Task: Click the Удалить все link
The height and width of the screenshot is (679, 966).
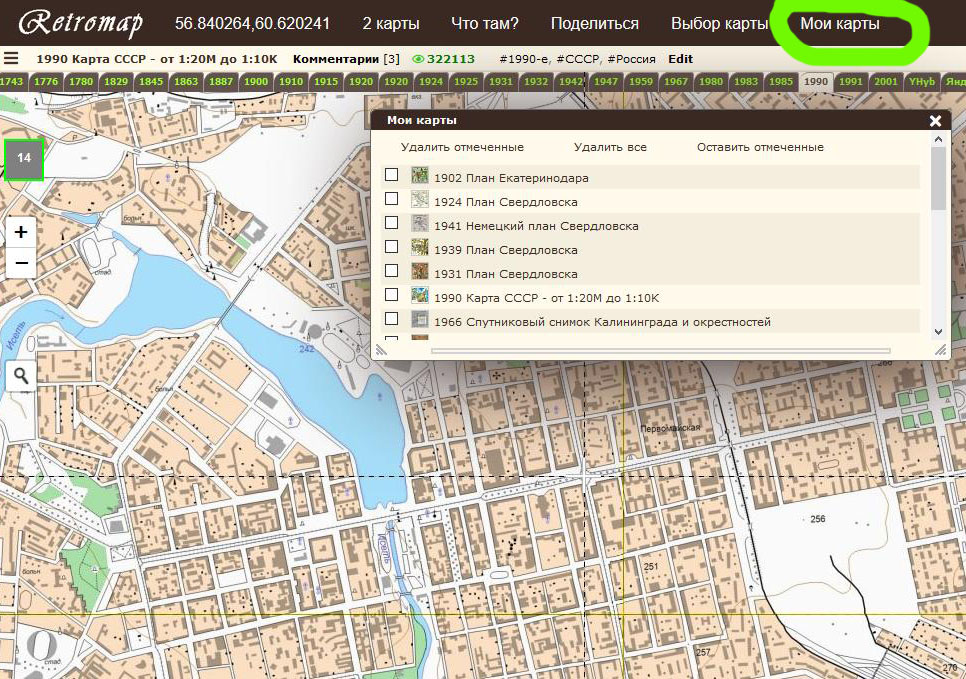Action: (x=610, y=147)
